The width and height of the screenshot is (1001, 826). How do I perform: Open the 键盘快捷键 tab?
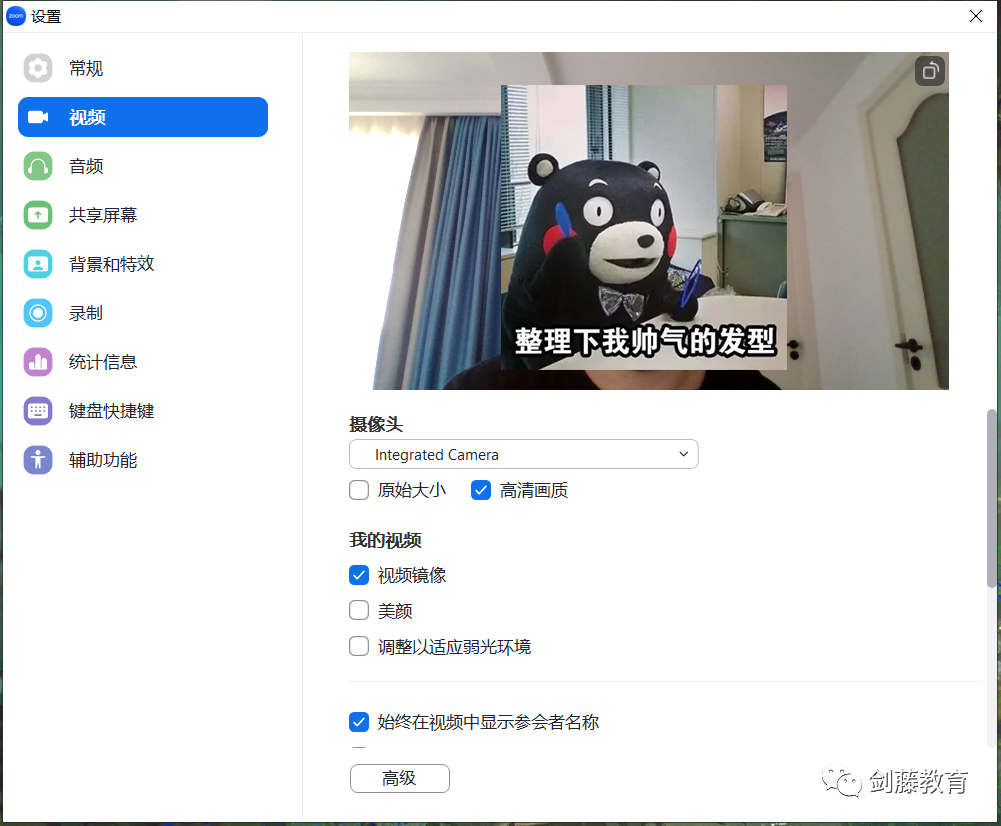click(x=143, y=411)
